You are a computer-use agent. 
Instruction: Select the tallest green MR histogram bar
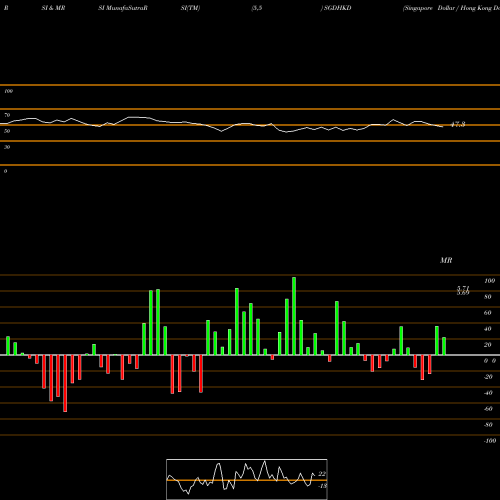pyautogui.click(x=294, y=316)
